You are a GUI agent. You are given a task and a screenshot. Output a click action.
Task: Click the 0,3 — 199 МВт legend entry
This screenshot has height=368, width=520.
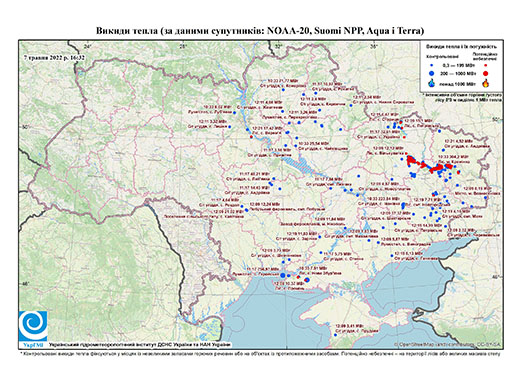(459, 65)
